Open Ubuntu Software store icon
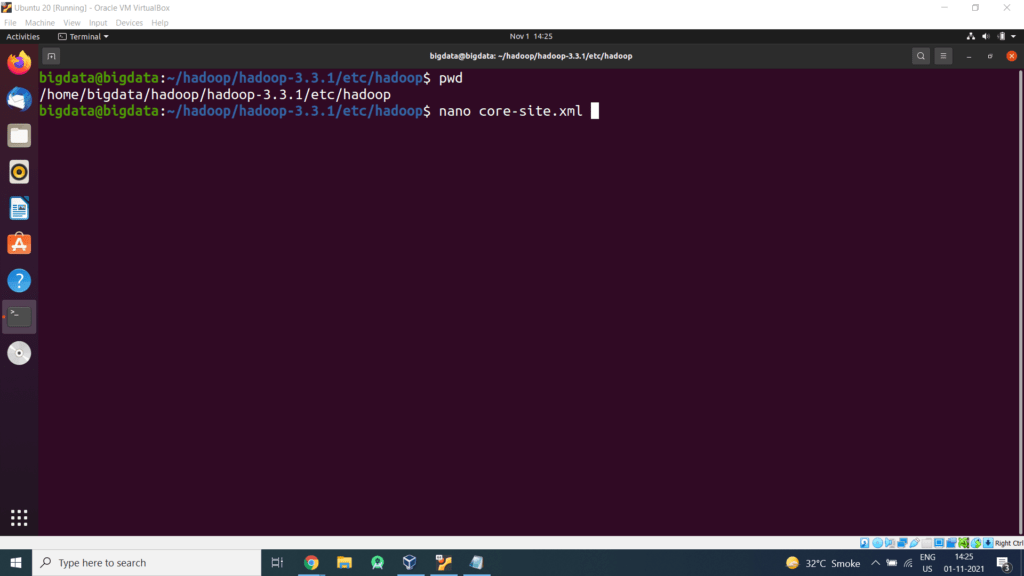Image resolution: width=1024 pixels, height=576 pixels. click(19, 244)
